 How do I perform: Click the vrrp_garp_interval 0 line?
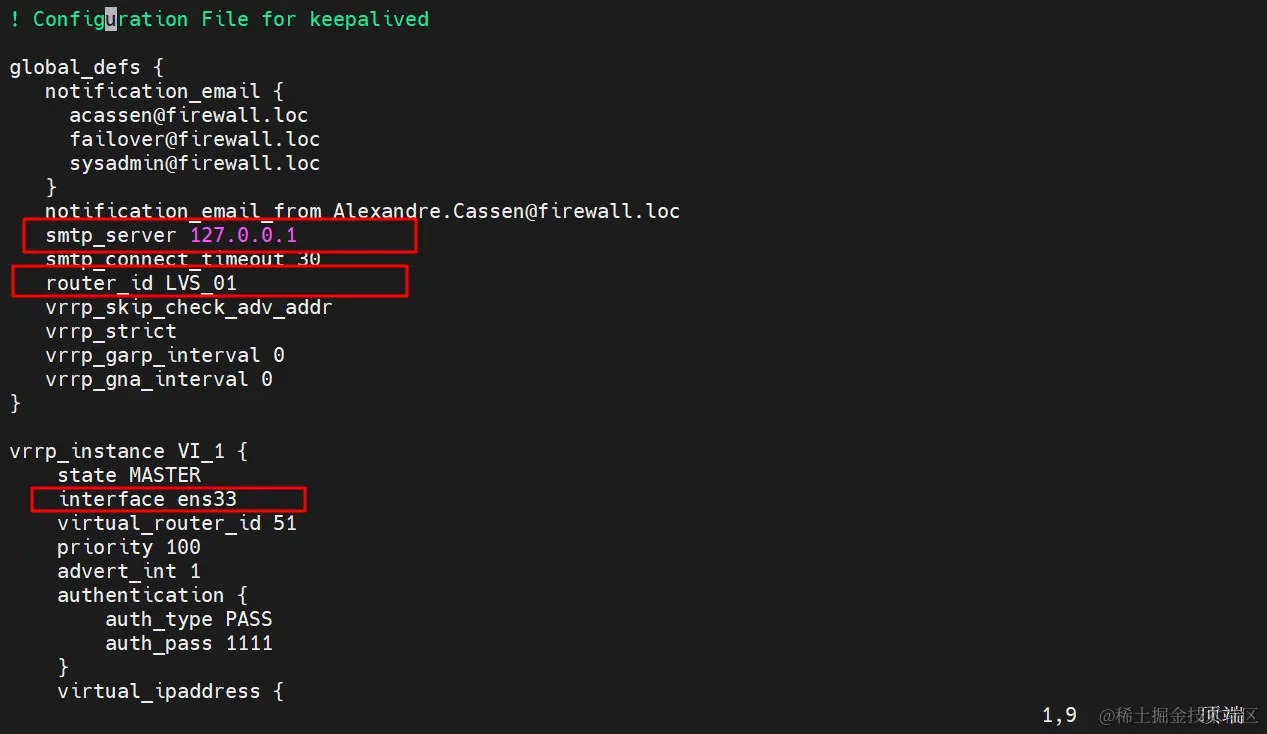point(165,355)
